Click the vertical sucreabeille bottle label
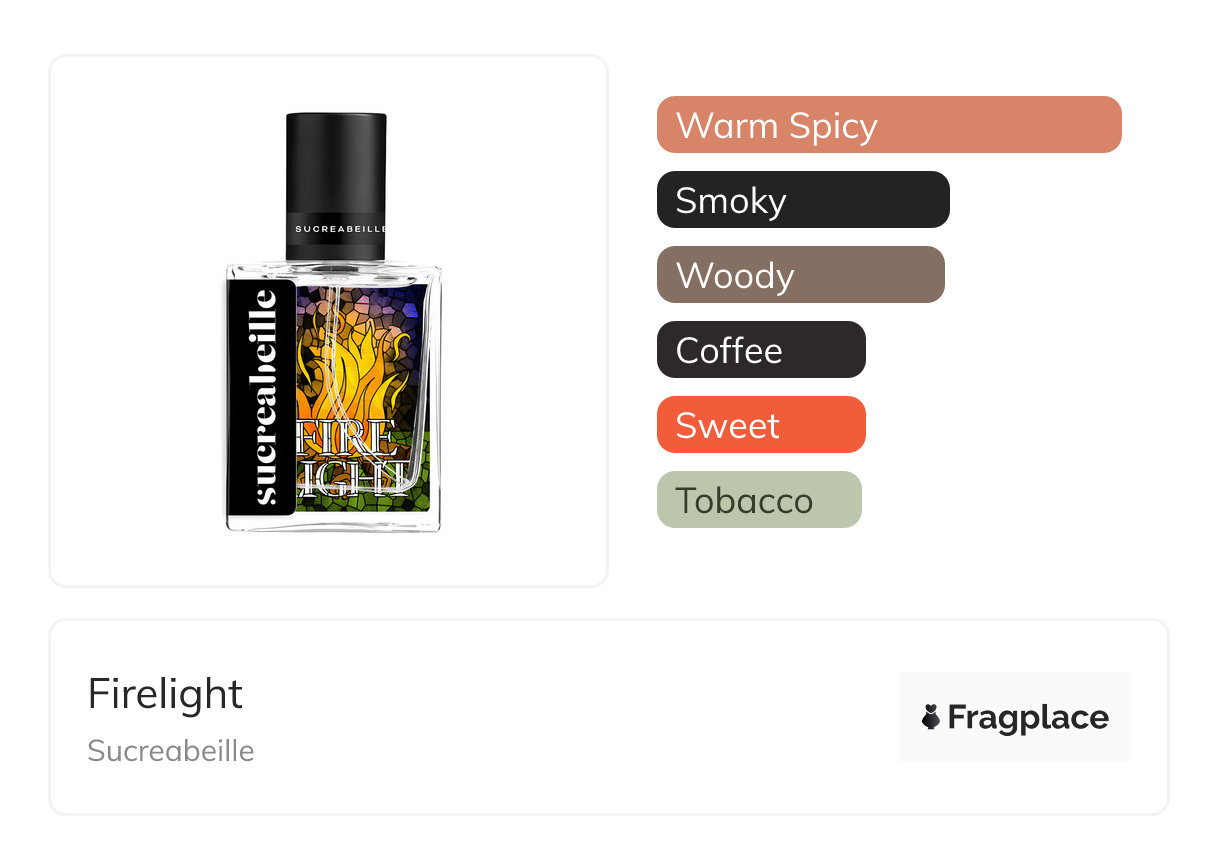 pos(262,396)
